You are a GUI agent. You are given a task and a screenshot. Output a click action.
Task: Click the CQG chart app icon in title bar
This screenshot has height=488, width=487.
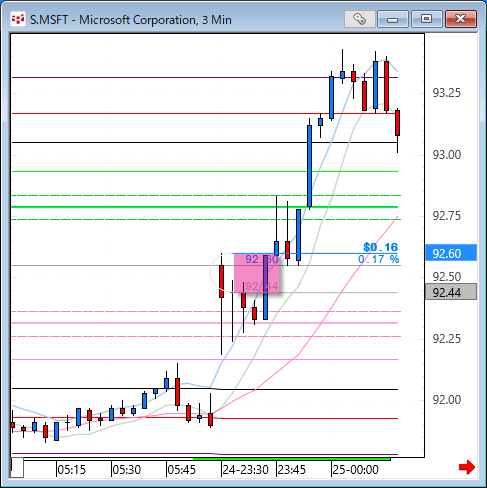[x=18, y=19]
